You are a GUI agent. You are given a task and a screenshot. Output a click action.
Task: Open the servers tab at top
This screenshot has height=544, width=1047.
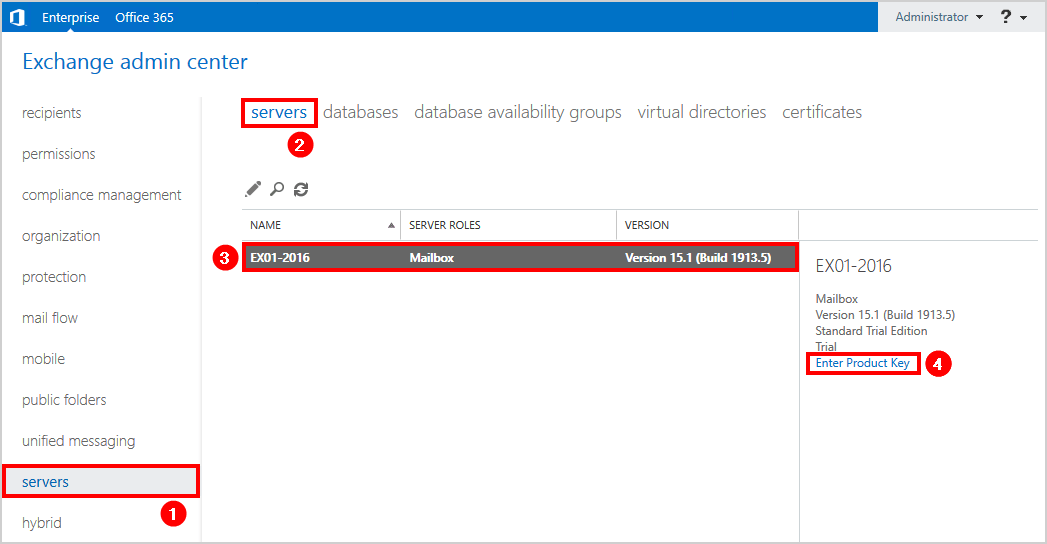(x=279, y=112)
